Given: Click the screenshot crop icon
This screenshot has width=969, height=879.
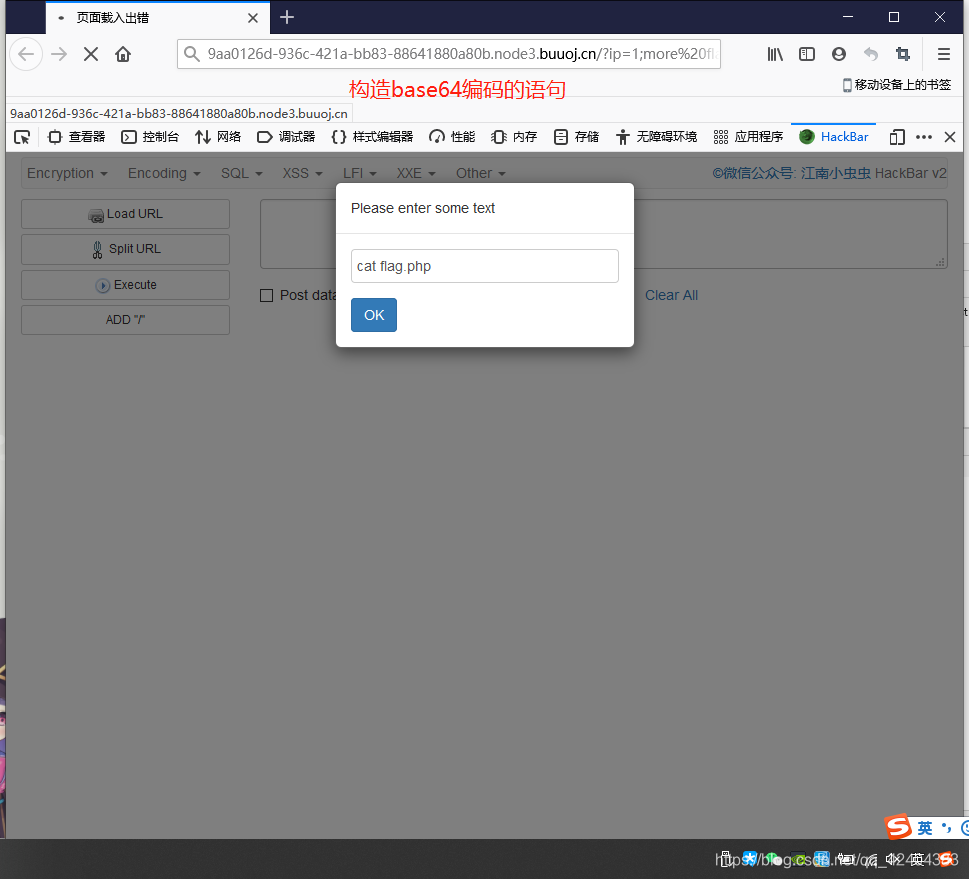Looking at the screenshot, I should (903, 54).
